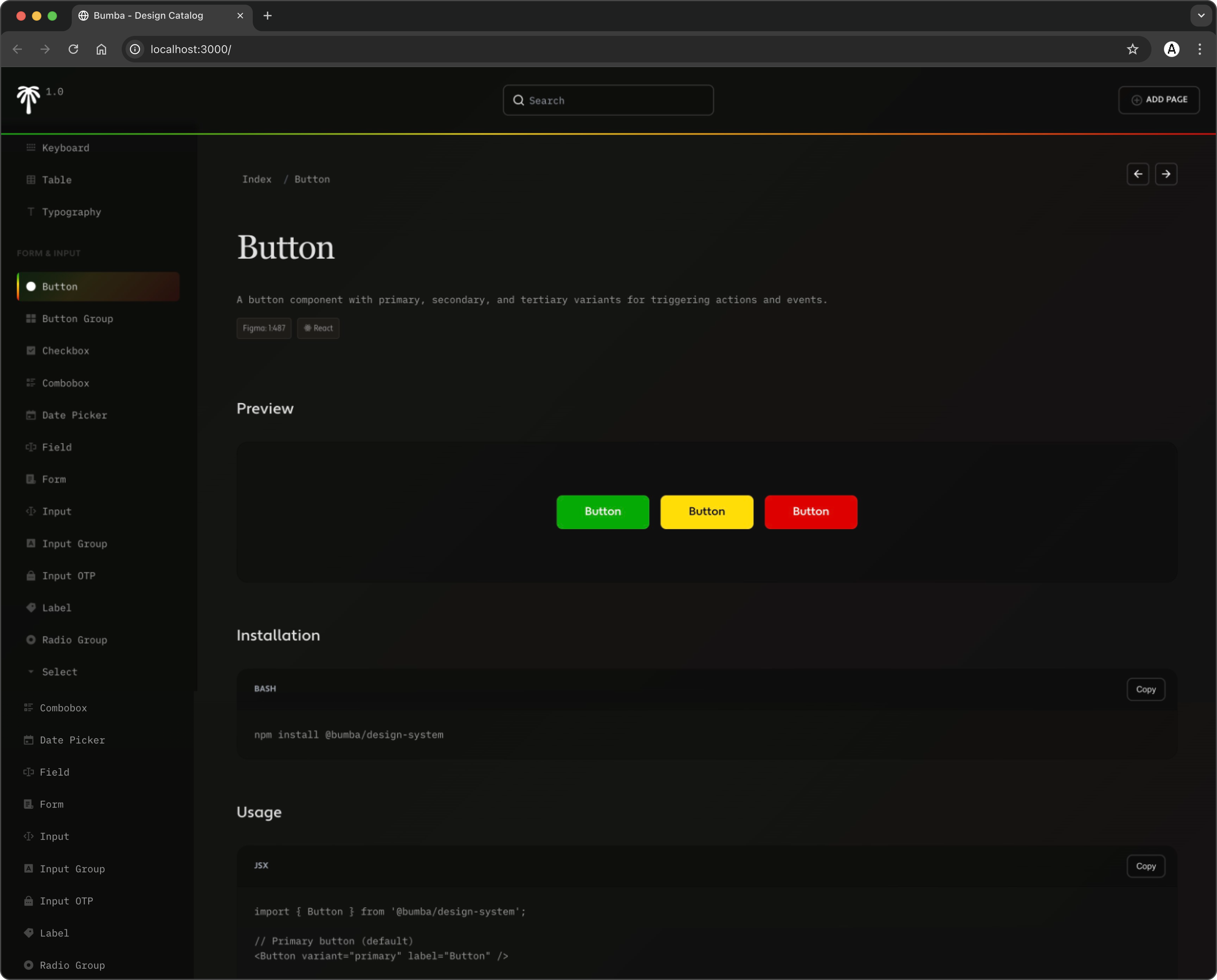Screen dimensions: 1217x980
Task: Open the Typography sidebar item
Action: pos(71,212)
